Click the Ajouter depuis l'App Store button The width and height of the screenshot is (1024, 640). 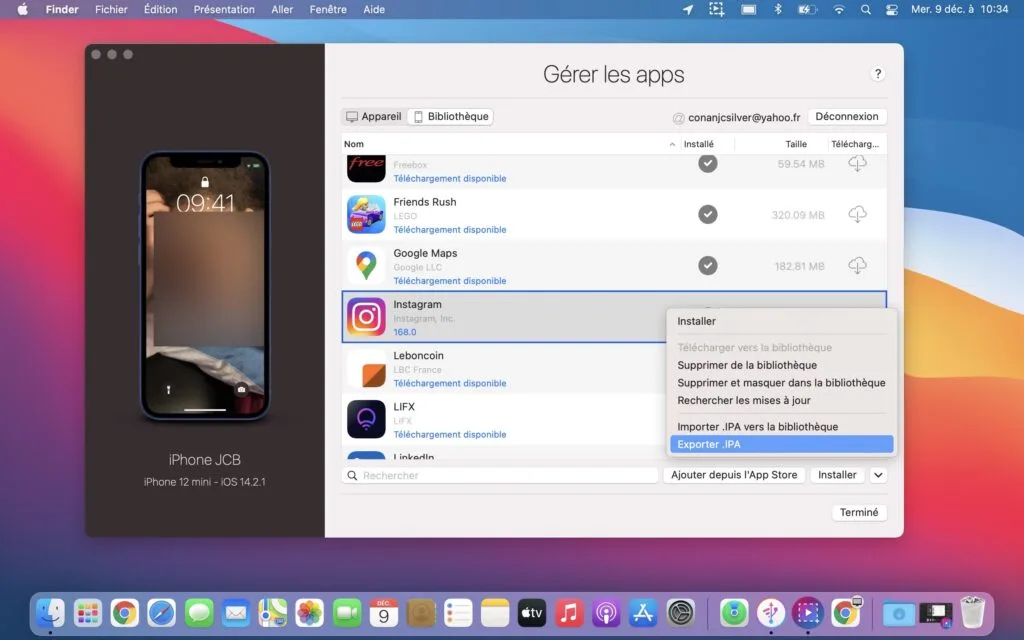[734, 475]
